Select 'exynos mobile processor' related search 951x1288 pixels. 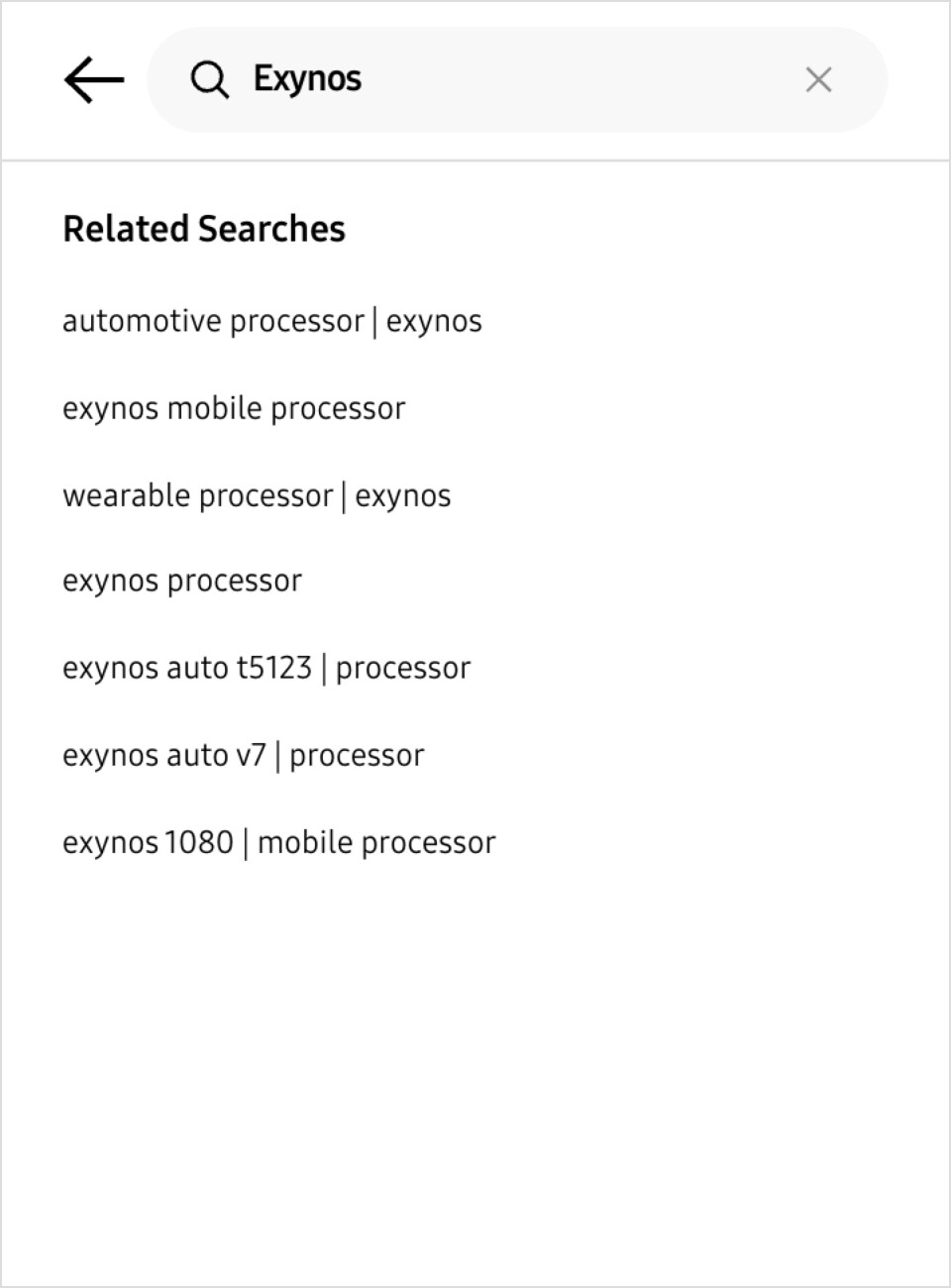[x=234, y=408]
